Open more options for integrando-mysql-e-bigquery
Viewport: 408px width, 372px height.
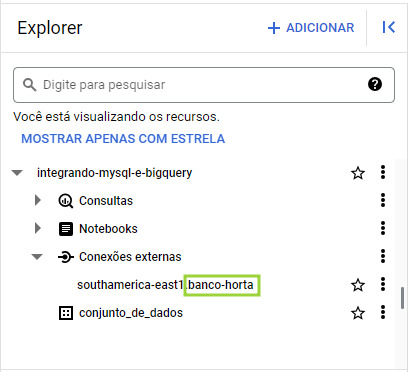(x=383, y=172)
